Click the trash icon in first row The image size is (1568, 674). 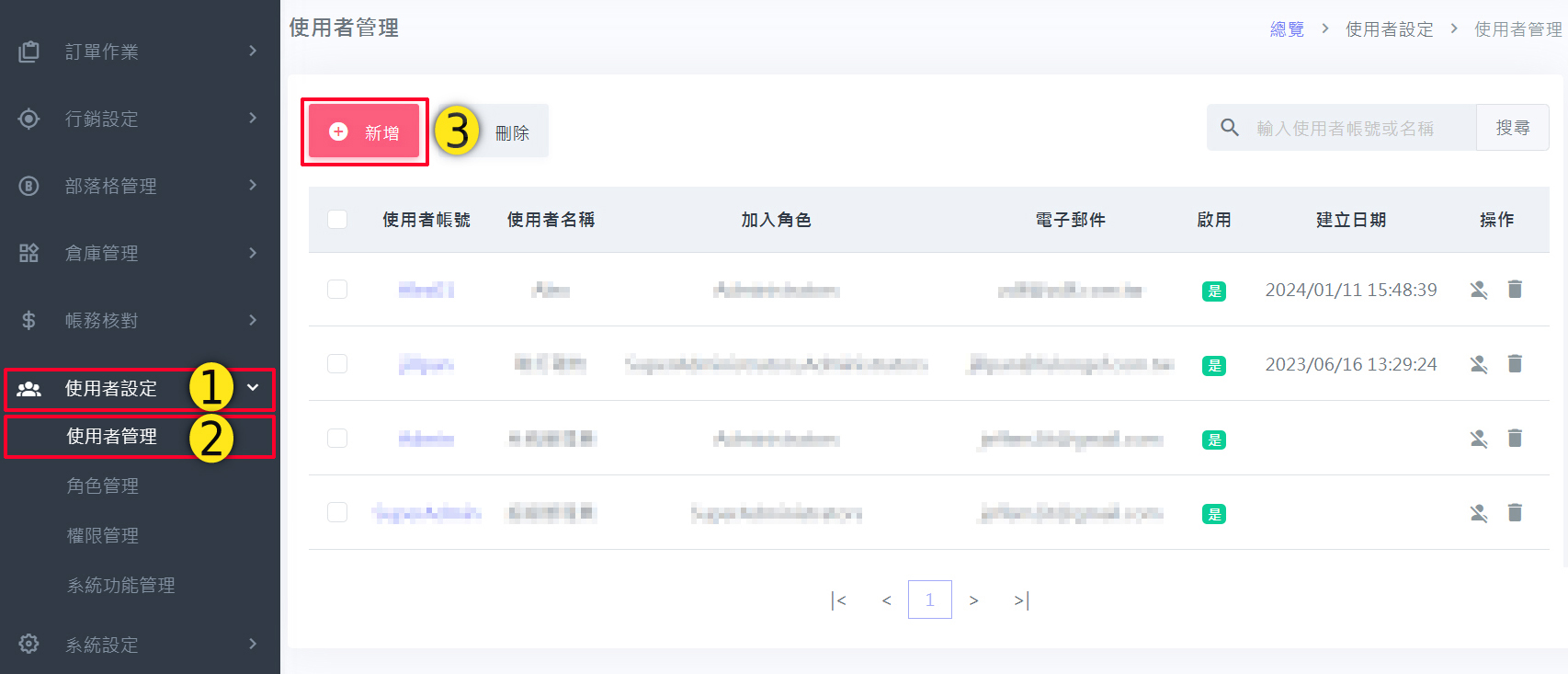[x=1515, y=290]
